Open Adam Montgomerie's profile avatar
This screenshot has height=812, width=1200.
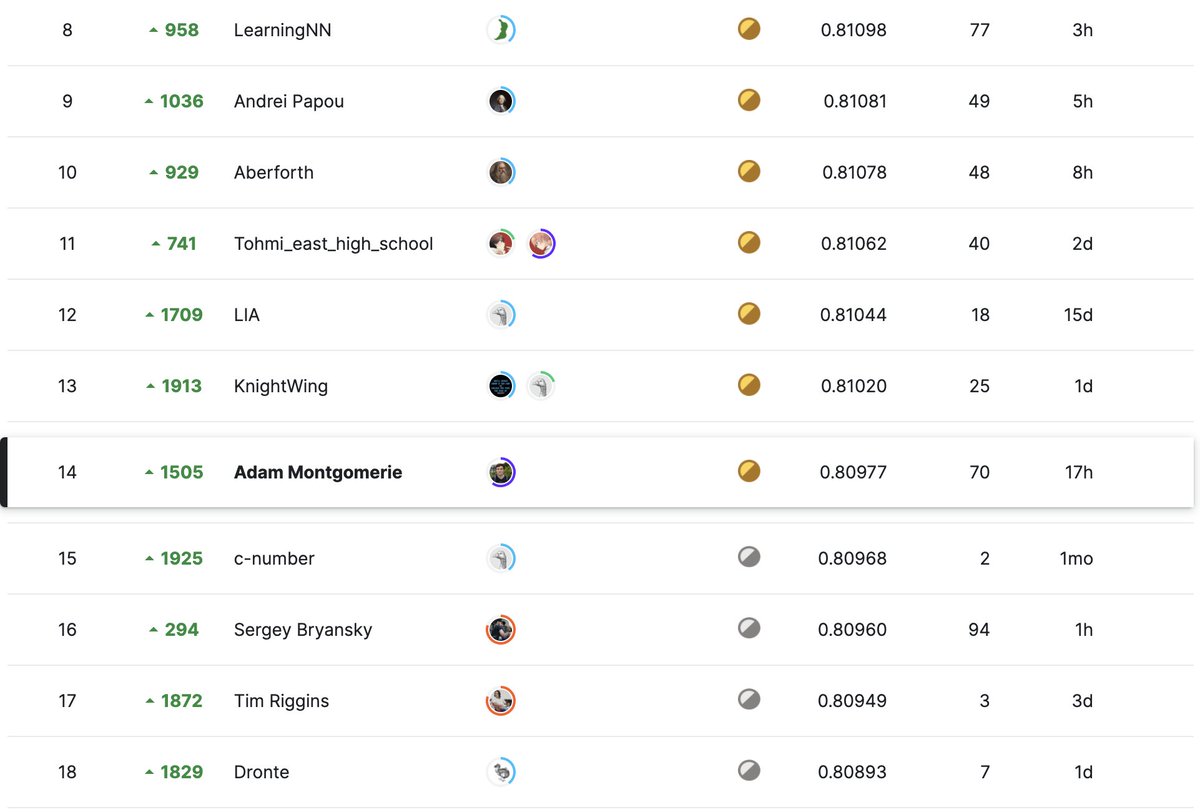pos(501,472)
